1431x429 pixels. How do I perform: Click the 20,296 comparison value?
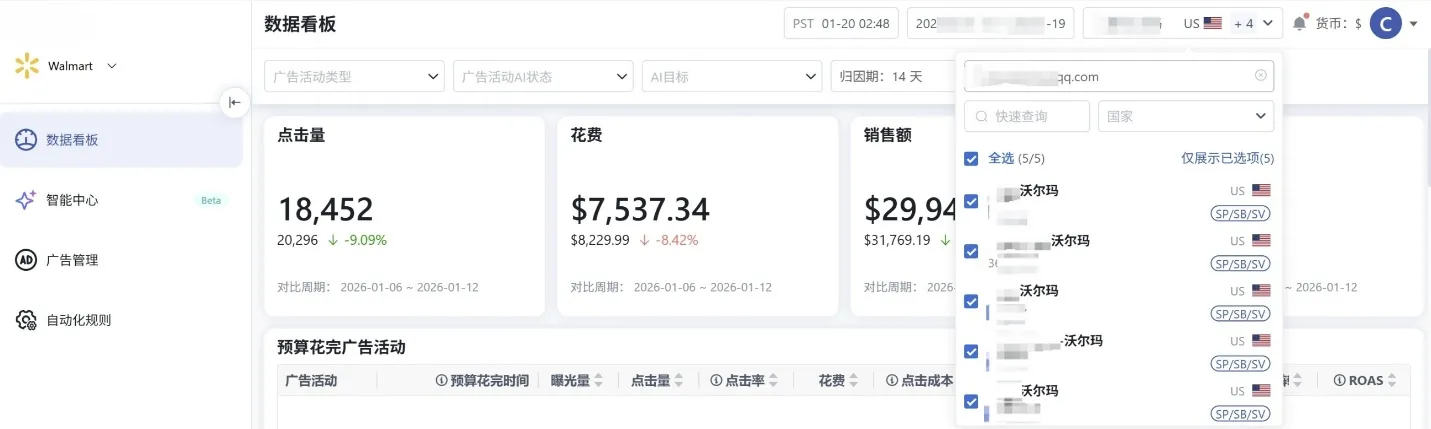click(x=297, y=240)
